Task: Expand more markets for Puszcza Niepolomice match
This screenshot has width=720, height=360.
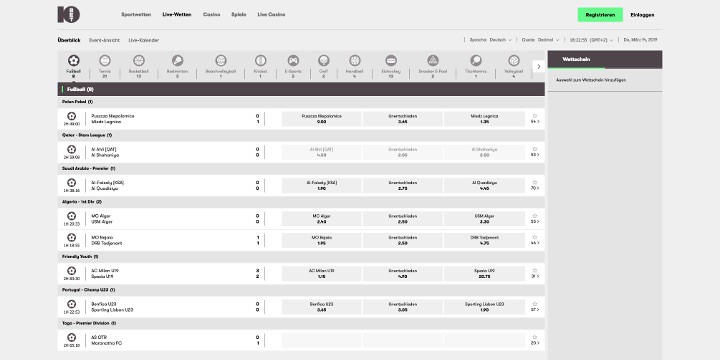Action: coord(535,122)
